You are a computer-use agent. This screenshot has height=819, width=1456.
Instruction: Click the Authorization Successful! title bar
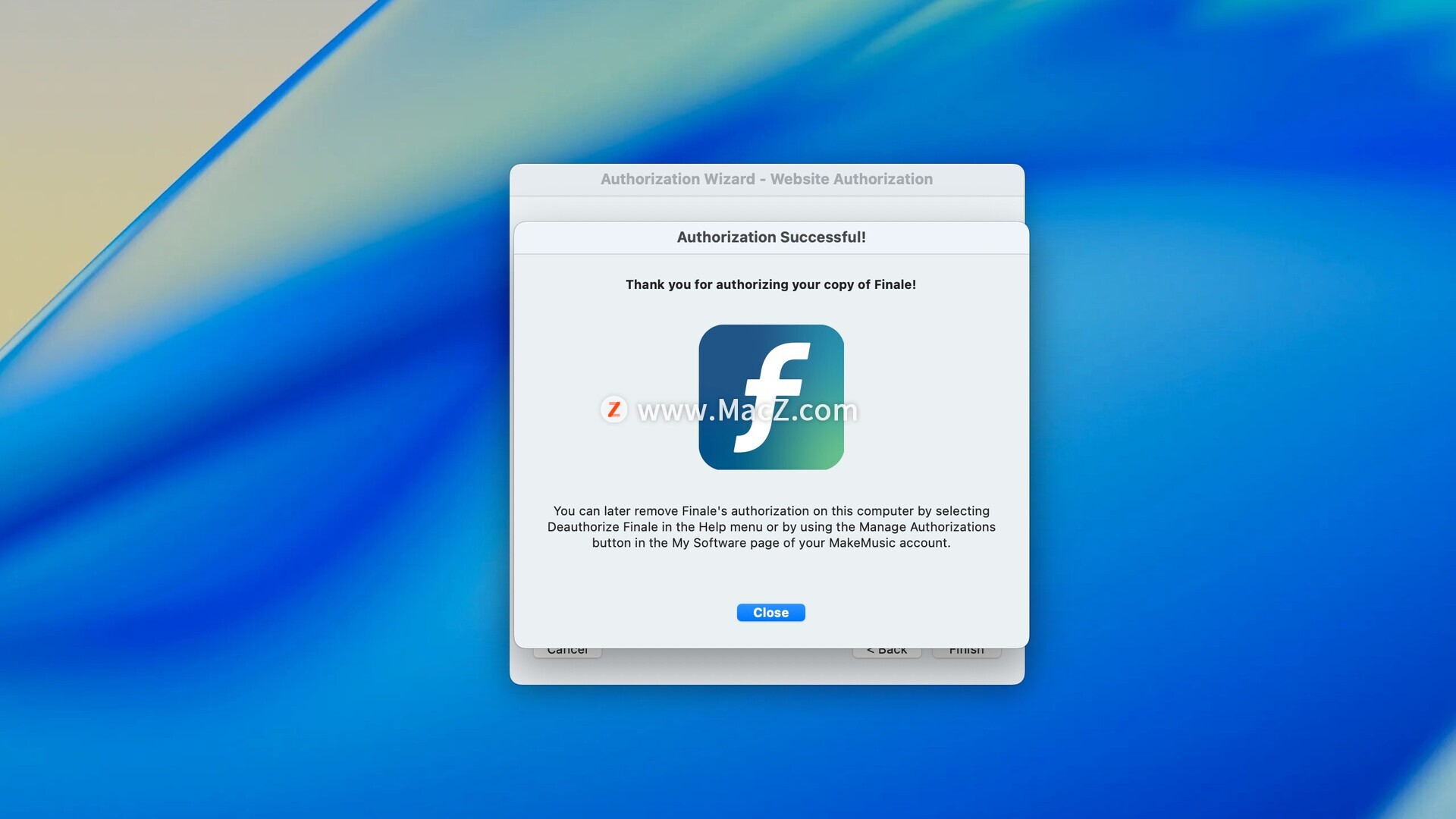tap(770, 237)
